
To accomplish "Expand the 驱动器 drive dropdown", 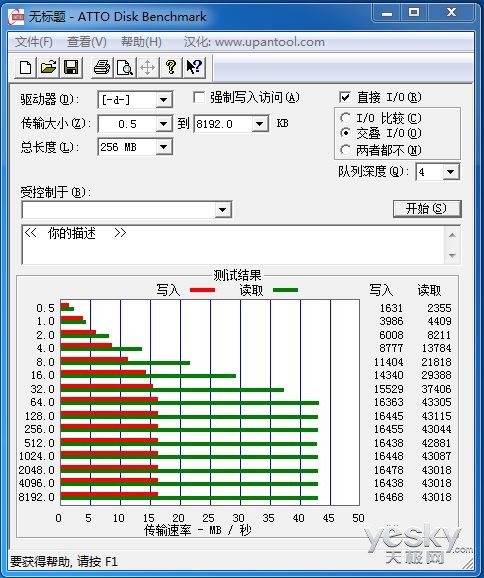I will pos(163,100).
